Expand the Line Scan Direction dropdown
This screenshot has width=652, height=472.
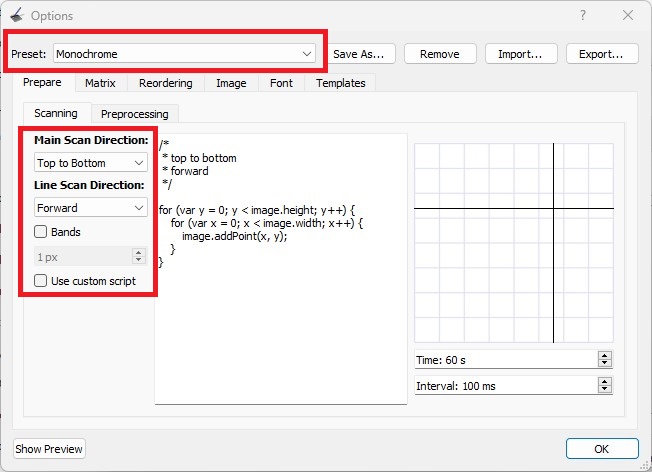[x=90, y=208]
